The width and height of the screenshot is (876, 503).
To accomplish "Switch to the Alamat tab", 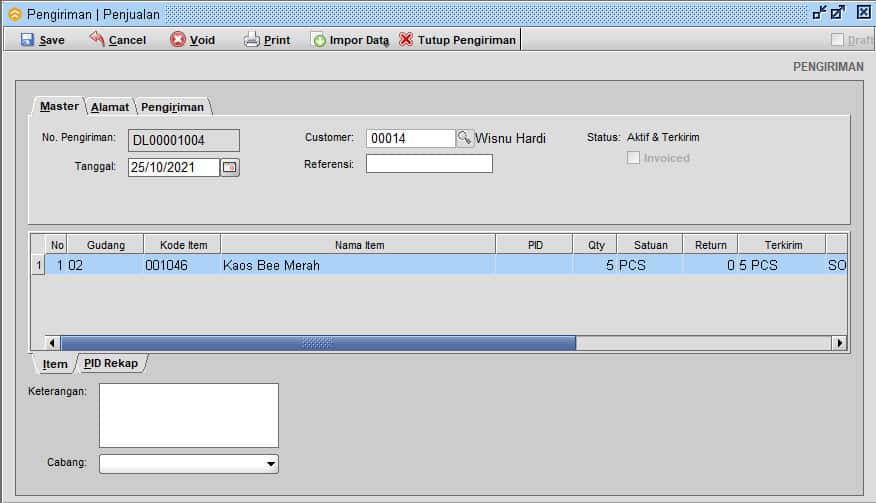I will pos(109,107).
